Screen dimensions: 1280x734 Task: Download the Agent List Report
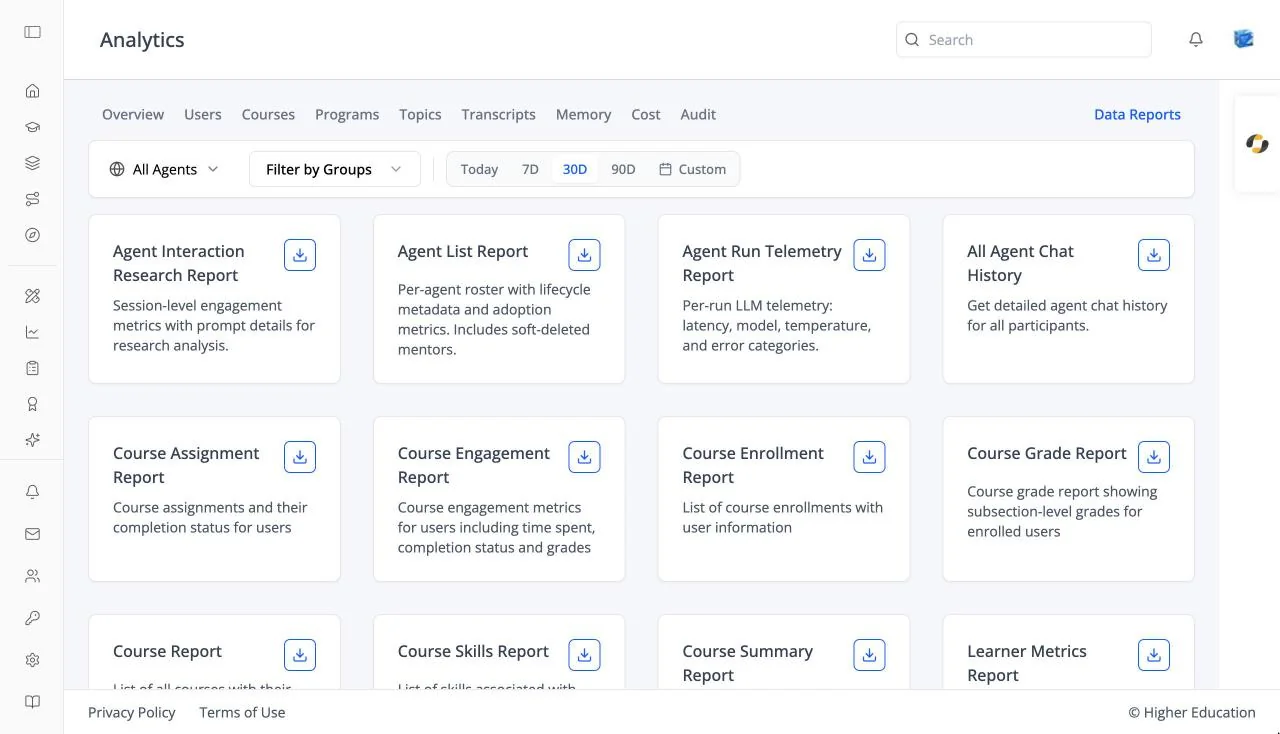pos(584,255)
